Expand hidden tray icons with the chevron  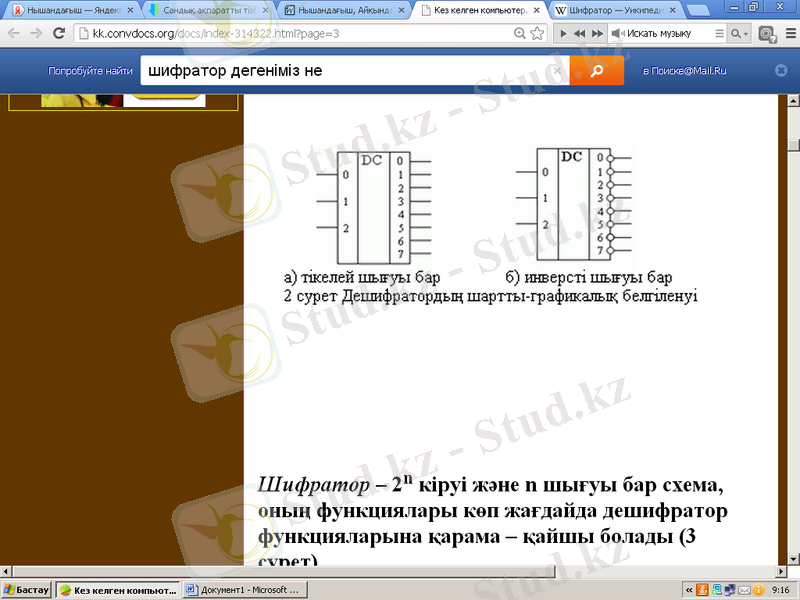click(x=689, y=590)
